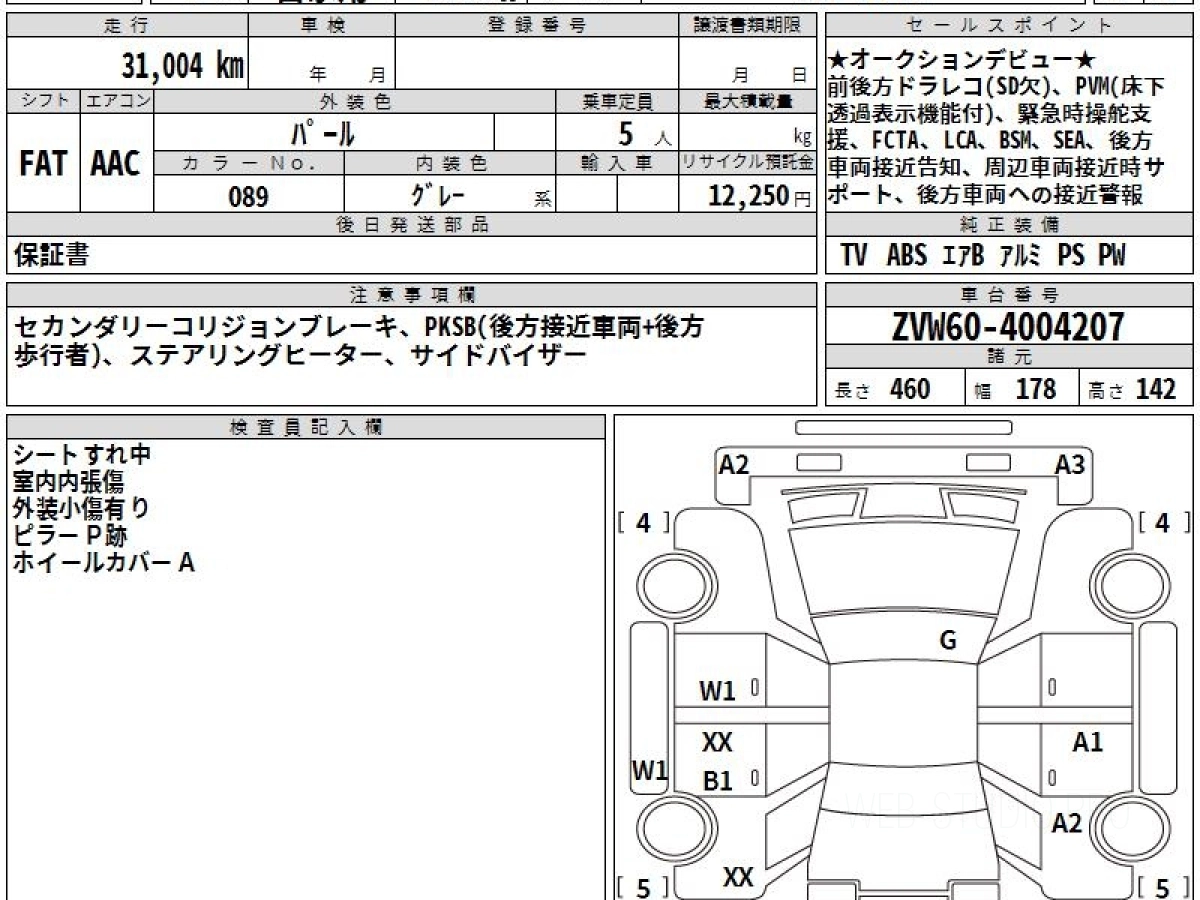This screenshot has width=1200, height=900.
Task: Click the ピラーP跡 inspector note
Action: click(x=70, y=536)
